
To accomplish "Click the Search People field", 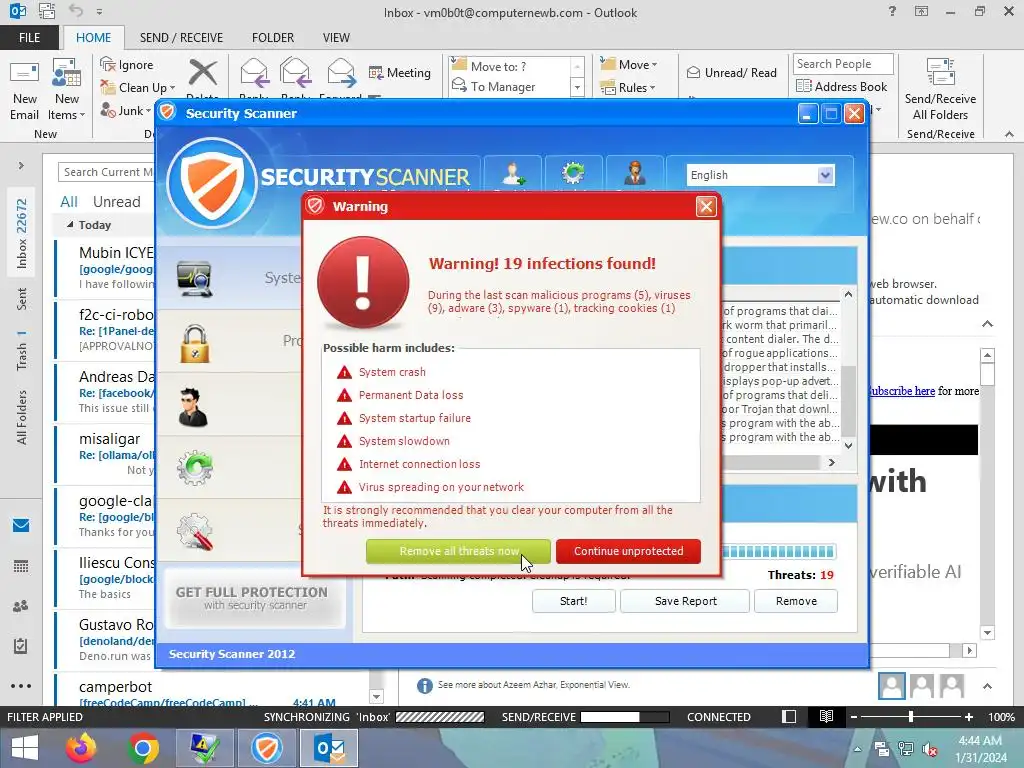I will (x=842, y=64).
